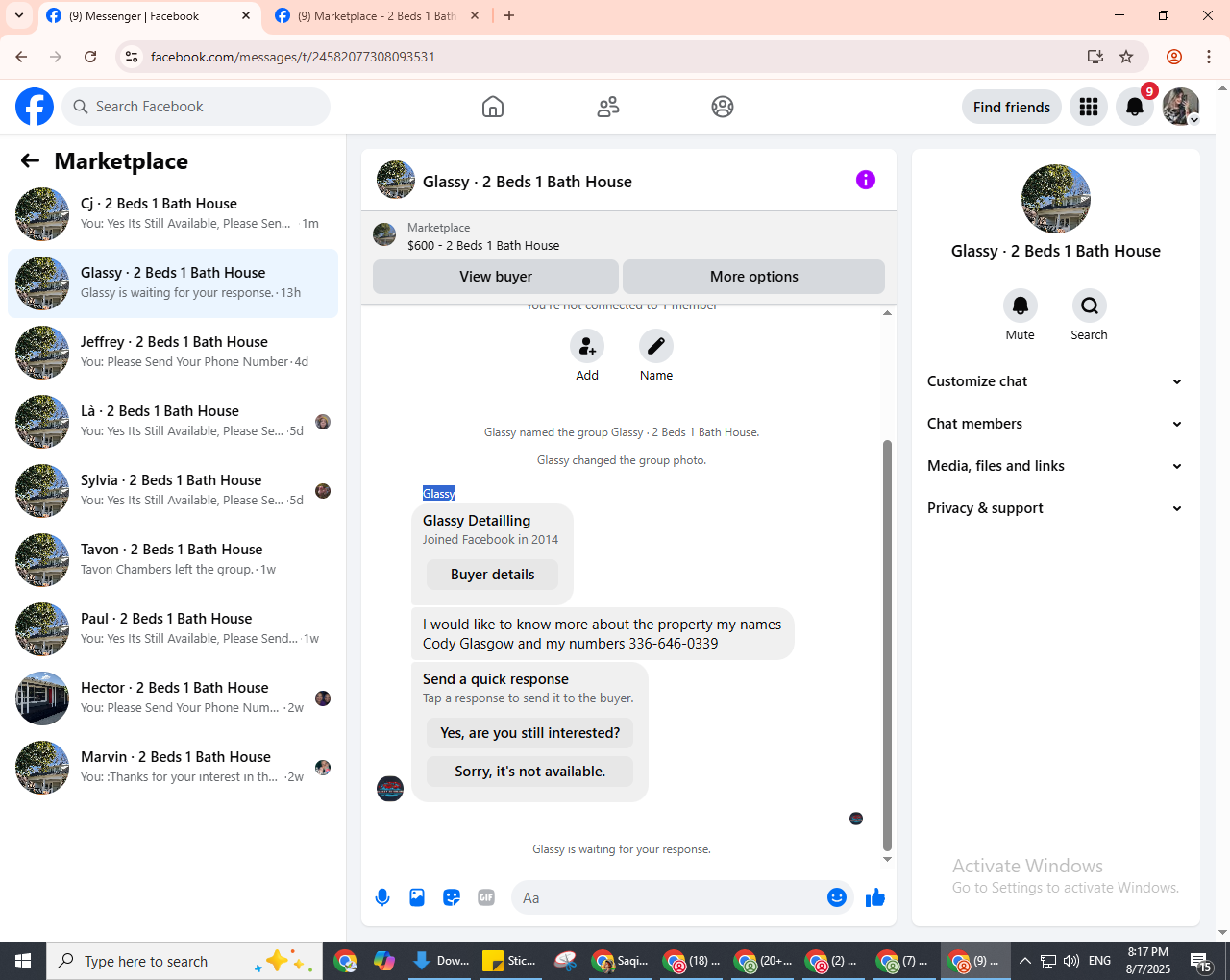Open Buyer details for Glassy Detailling
This screenshot has height=980, width=1230.
click(493, 575)
